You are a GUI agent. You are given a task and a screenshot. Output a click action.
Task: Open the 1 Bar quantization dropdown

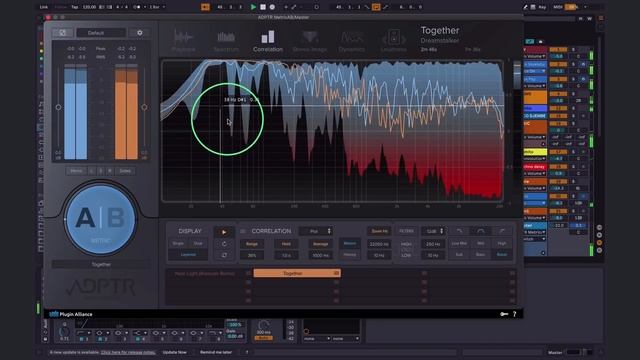tap(157, 7)
